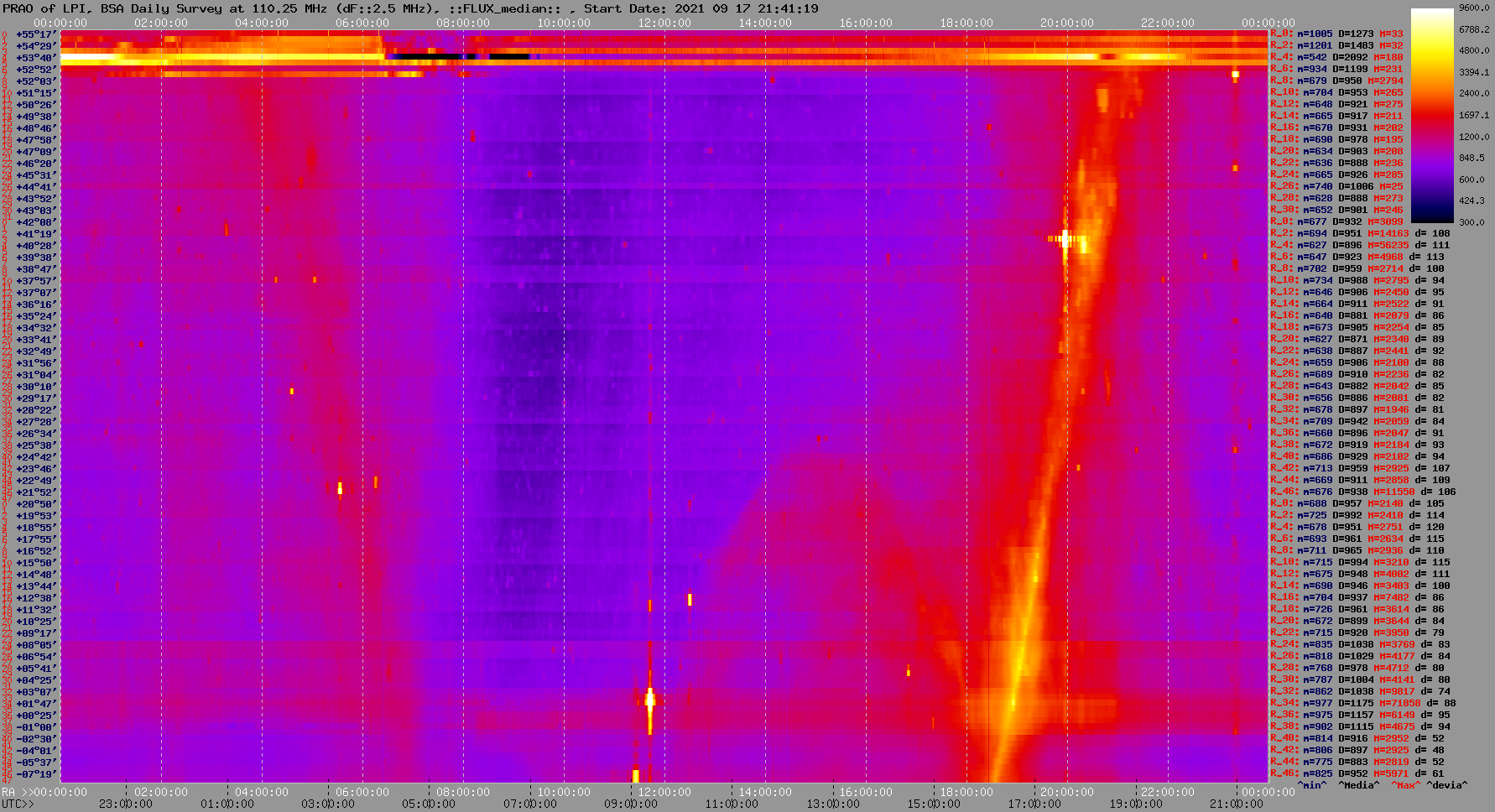Click the 6788.2 color scale value

click(1474, 29)
